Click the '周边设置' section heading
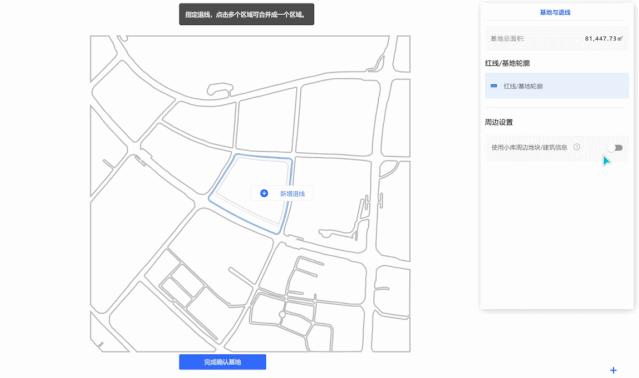639x378 pixels. click(x=499, y=122)
